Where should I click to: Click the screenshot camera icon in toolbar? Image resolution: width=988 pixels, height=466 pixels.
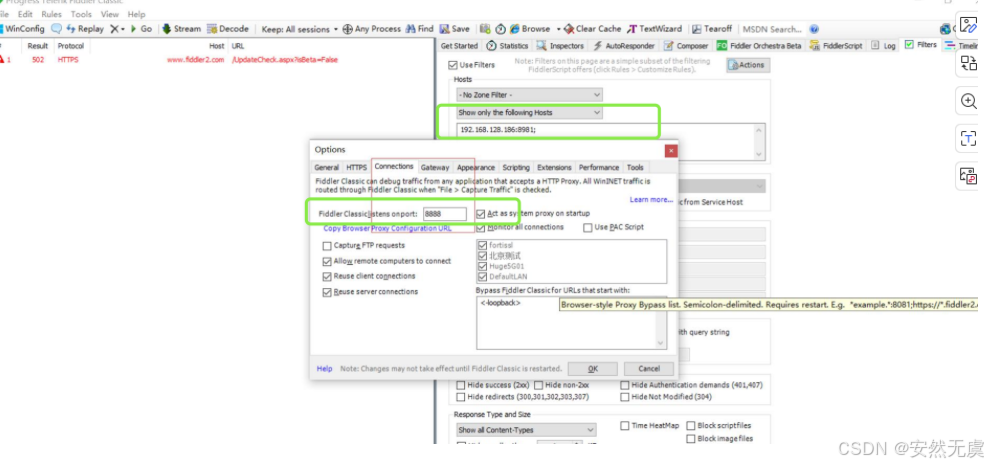tap(485, 29)
